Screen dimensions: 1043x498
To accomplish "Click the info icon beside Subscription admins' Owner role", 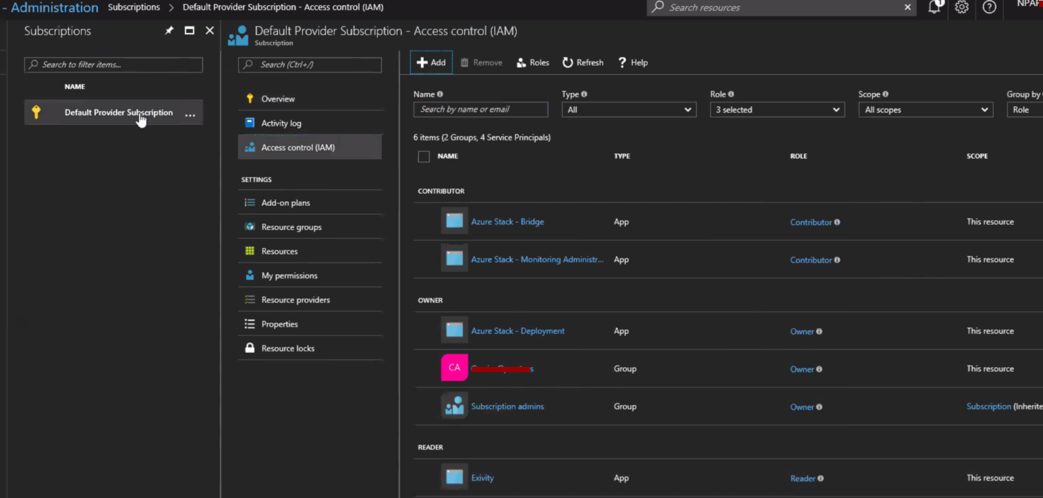I will click(819, 407).
